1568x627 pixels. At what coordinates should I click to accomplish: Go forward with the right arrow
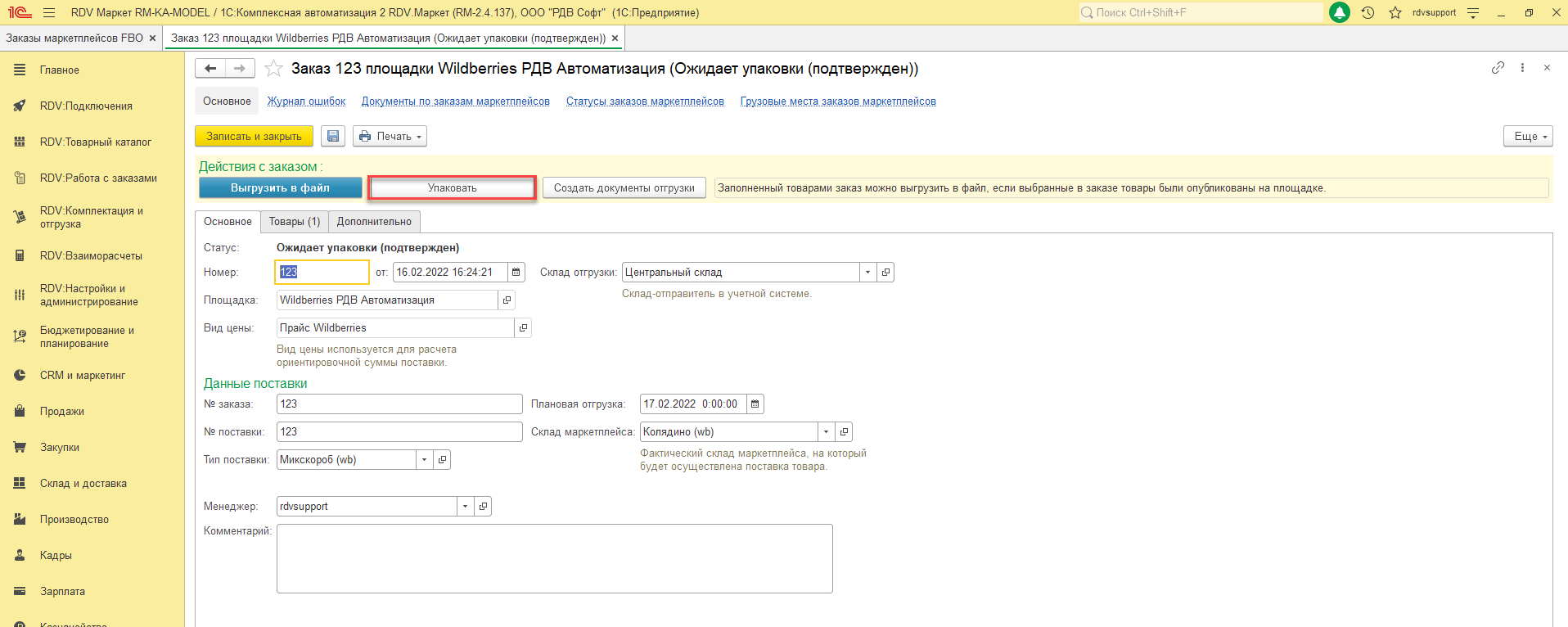pyautogui.click(x=240, y=69)
